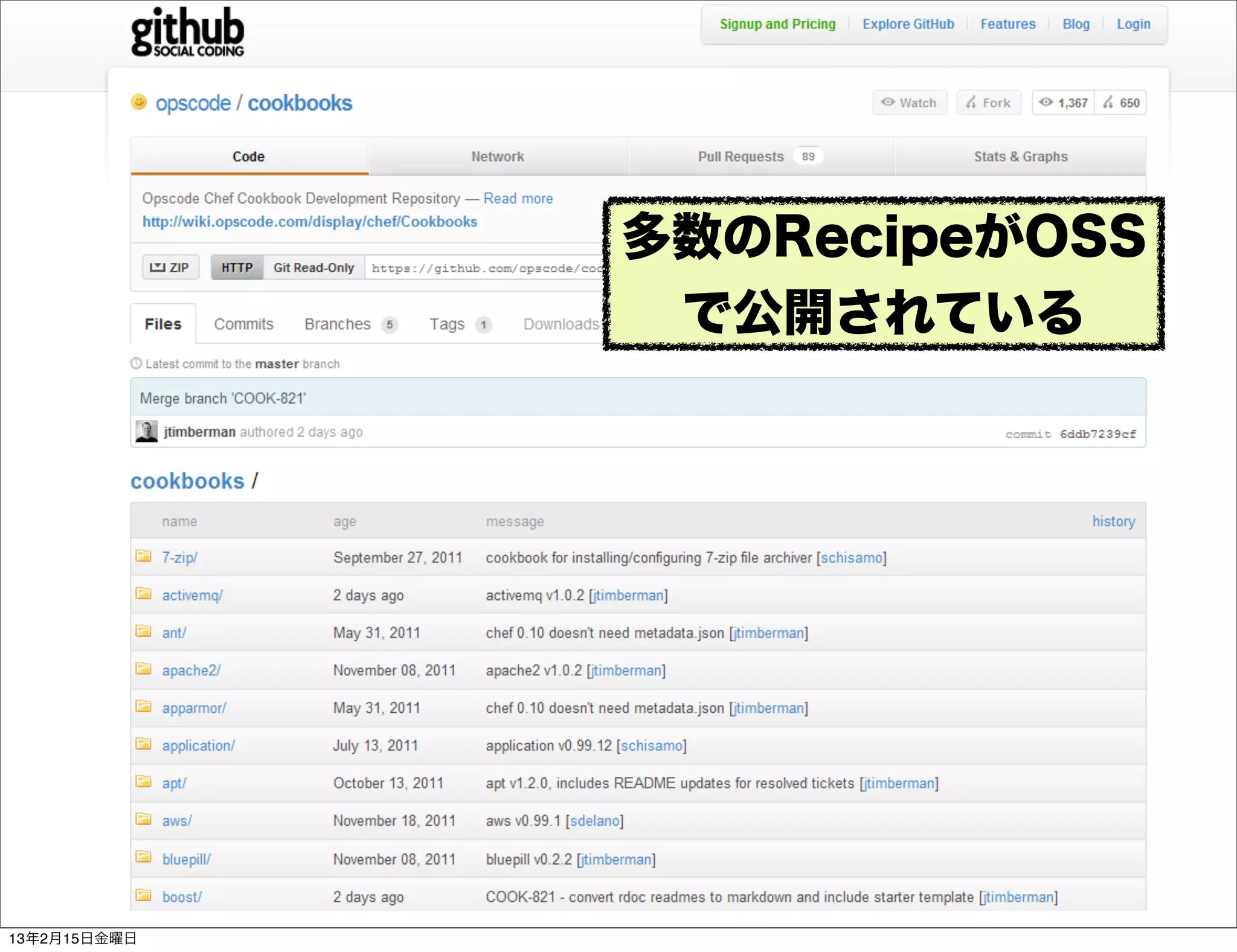1237x952 pixels.
Task: Fork the cookbooks repository
Action: coord(989,103)
